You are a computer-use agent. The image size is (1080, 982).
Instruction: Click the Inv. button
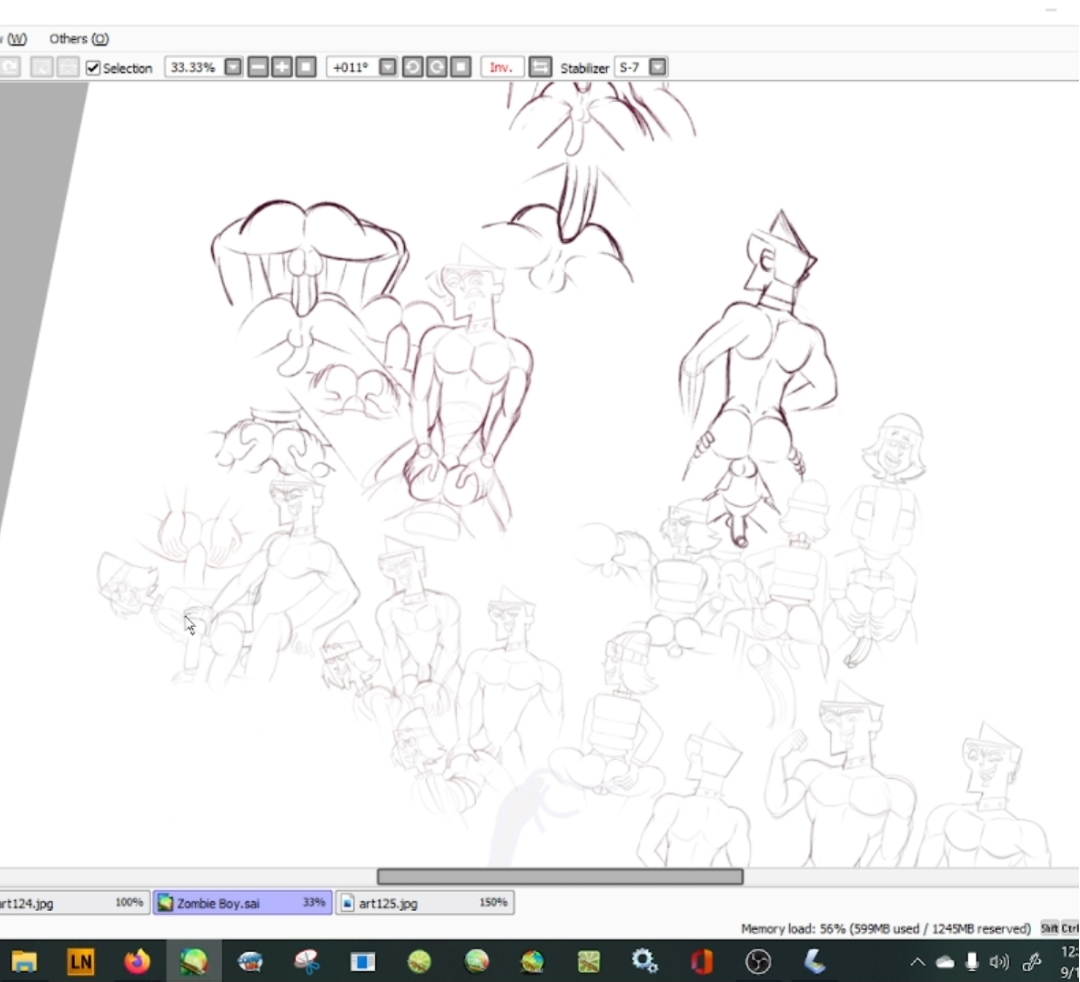pos(502,67)
